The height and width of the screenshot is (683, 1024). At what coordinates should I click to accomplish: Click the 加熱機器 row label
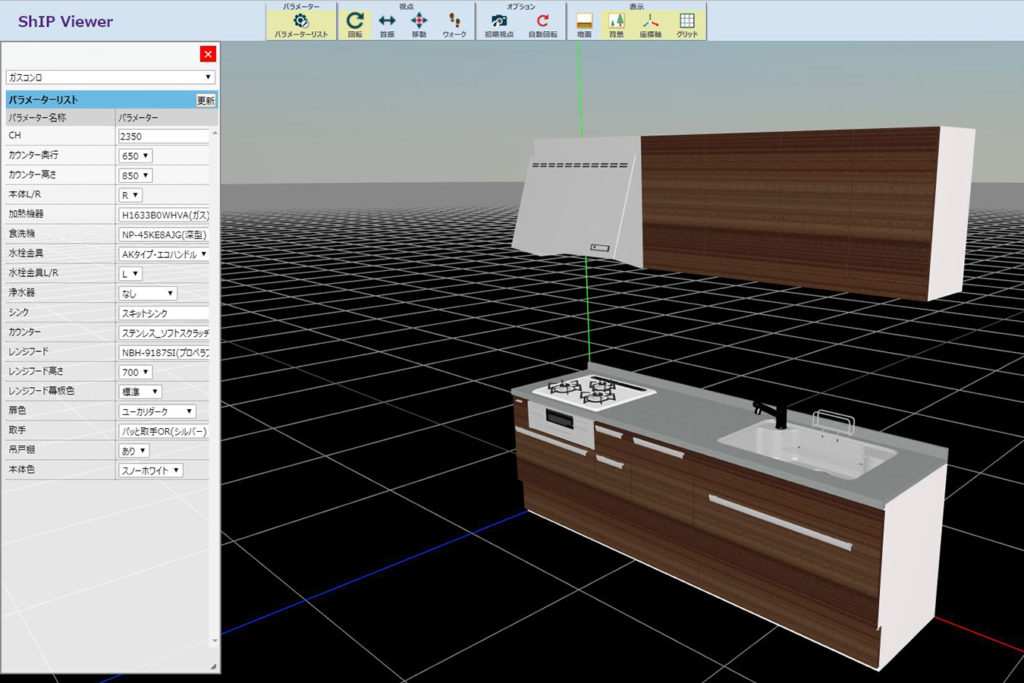point(25,214)
